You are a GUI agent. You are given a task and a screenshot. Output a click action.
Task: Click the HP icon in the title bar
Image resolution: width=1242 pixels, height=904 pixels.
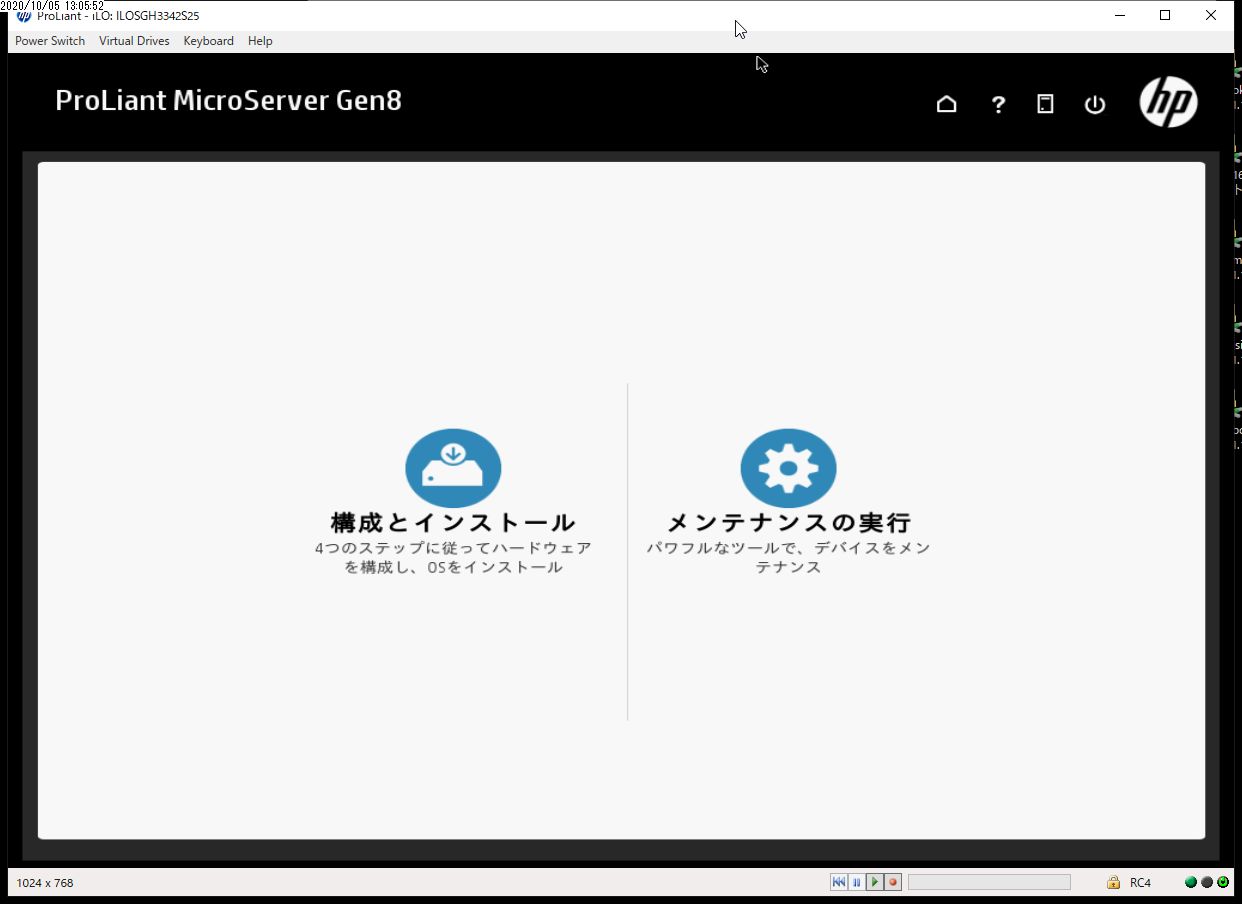pyautogui.click(x=24, y=16)
